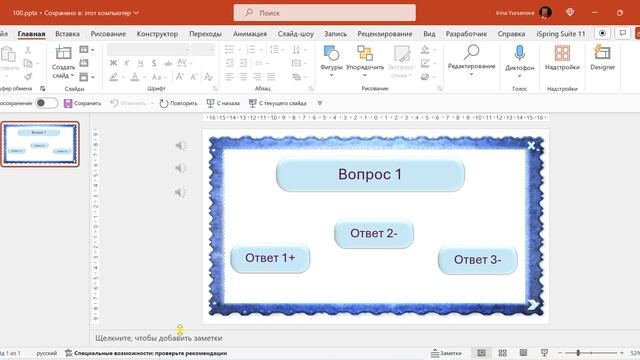Toggle the AutoSave switch
The width and height of the screenshot is (640, 360).
click(47, 103)
